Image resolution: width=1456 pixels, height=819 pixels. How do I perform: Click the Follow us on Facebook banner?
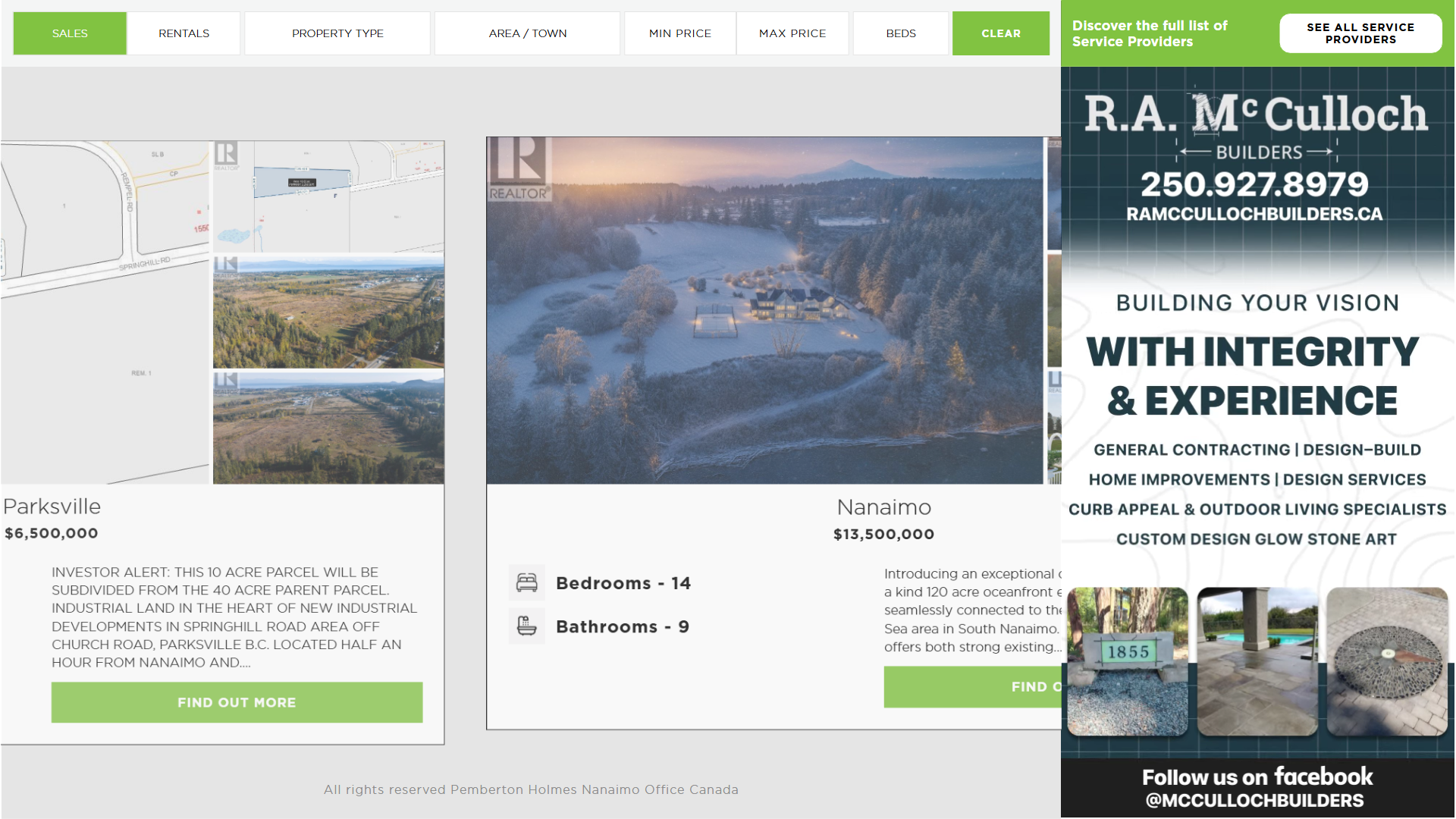1257,787
